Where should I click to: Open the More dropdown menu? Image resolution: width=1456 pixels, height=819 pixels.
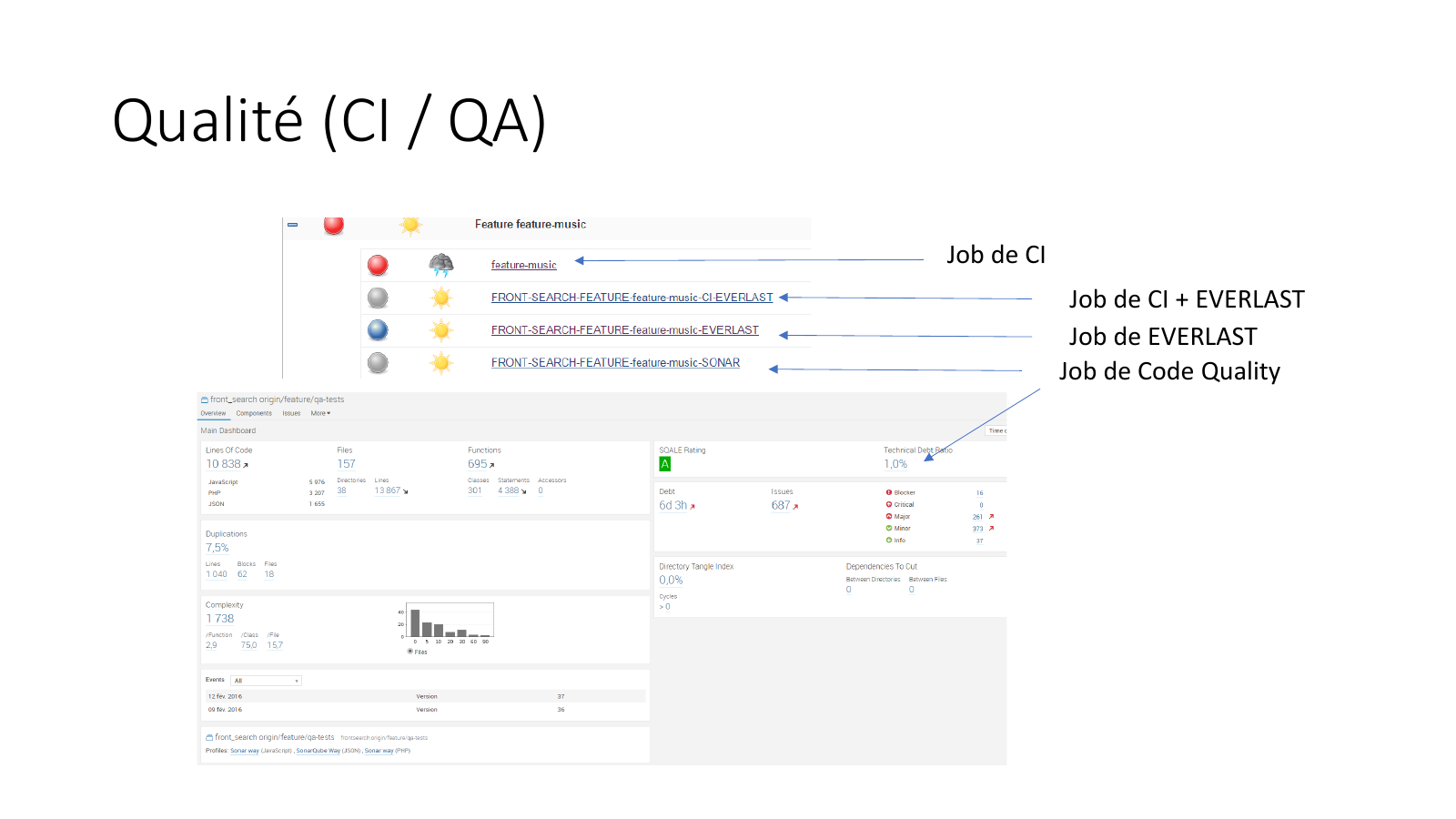tap(320, 413)
